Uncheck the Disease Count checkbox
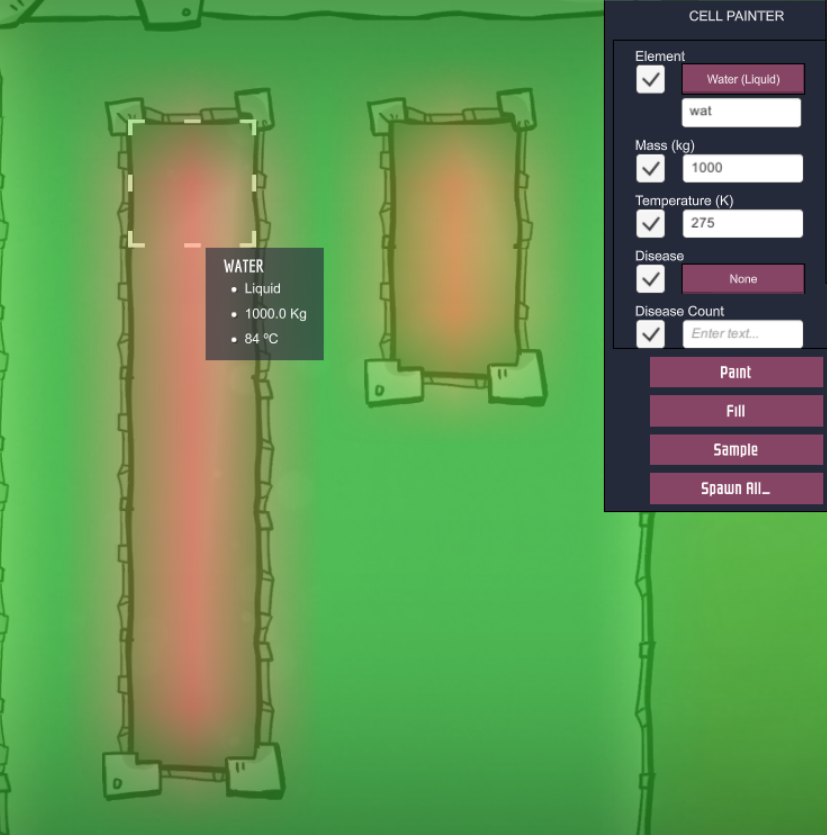827x835 pixels. coord(650,333)
